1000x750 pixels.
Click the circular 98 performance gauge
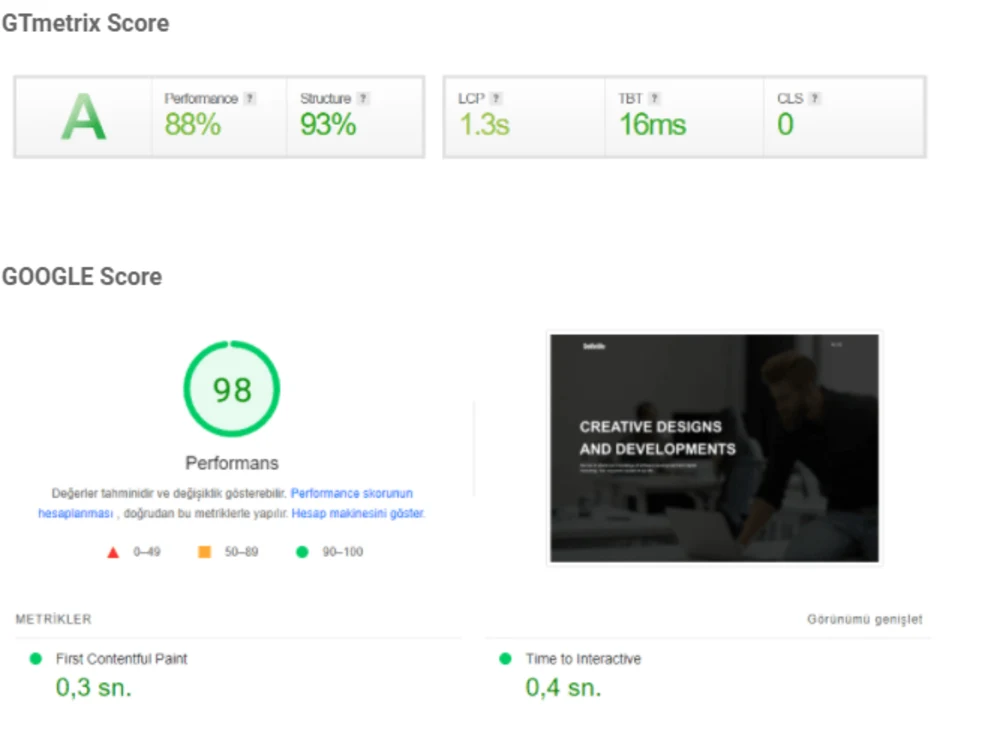pyautogui.click(x=231, y=389)
